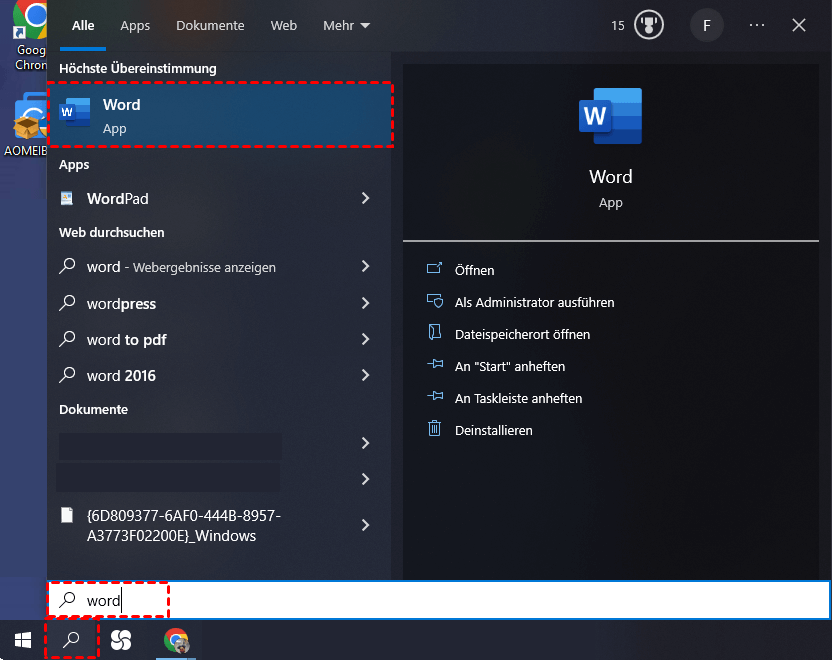Choose Deinstallieren for Word
The image size is (832, 660).
point(493,430)
